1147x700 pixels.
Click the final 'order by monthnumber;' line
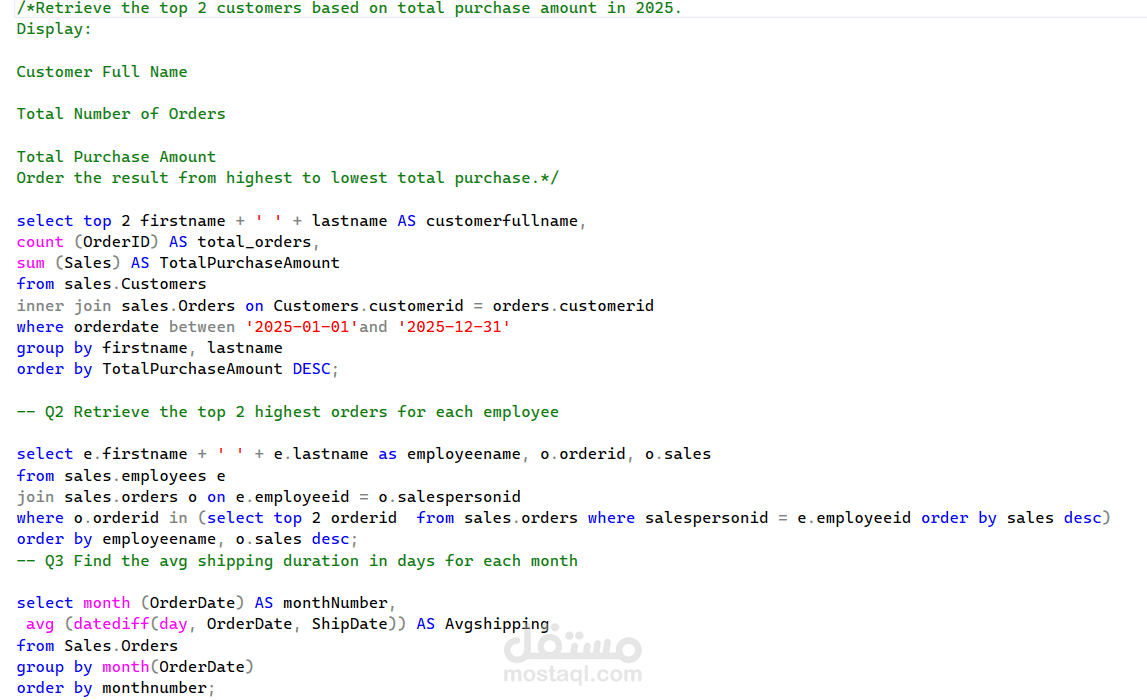point(116,688)
